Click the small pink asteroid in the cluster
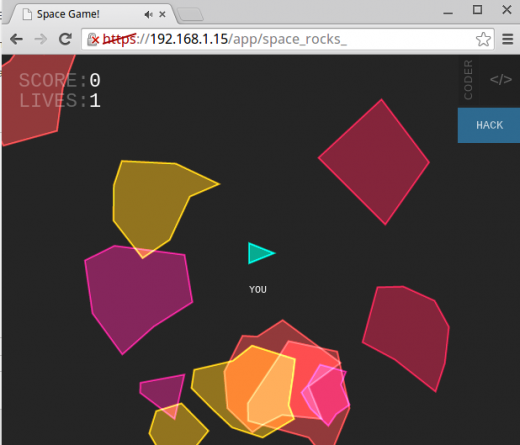 [x=327, y=395]
